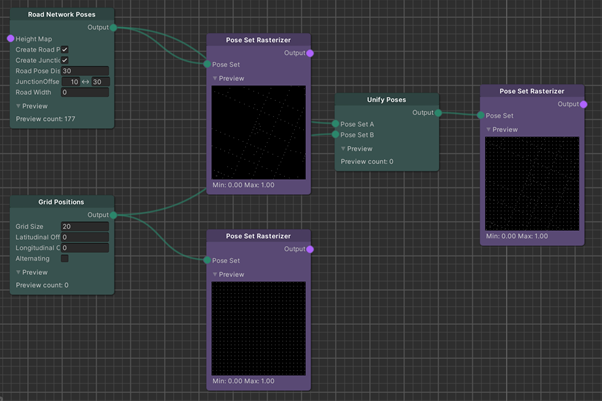
Task: Toggle the Create Road checkbox
Action: [65, 50]
